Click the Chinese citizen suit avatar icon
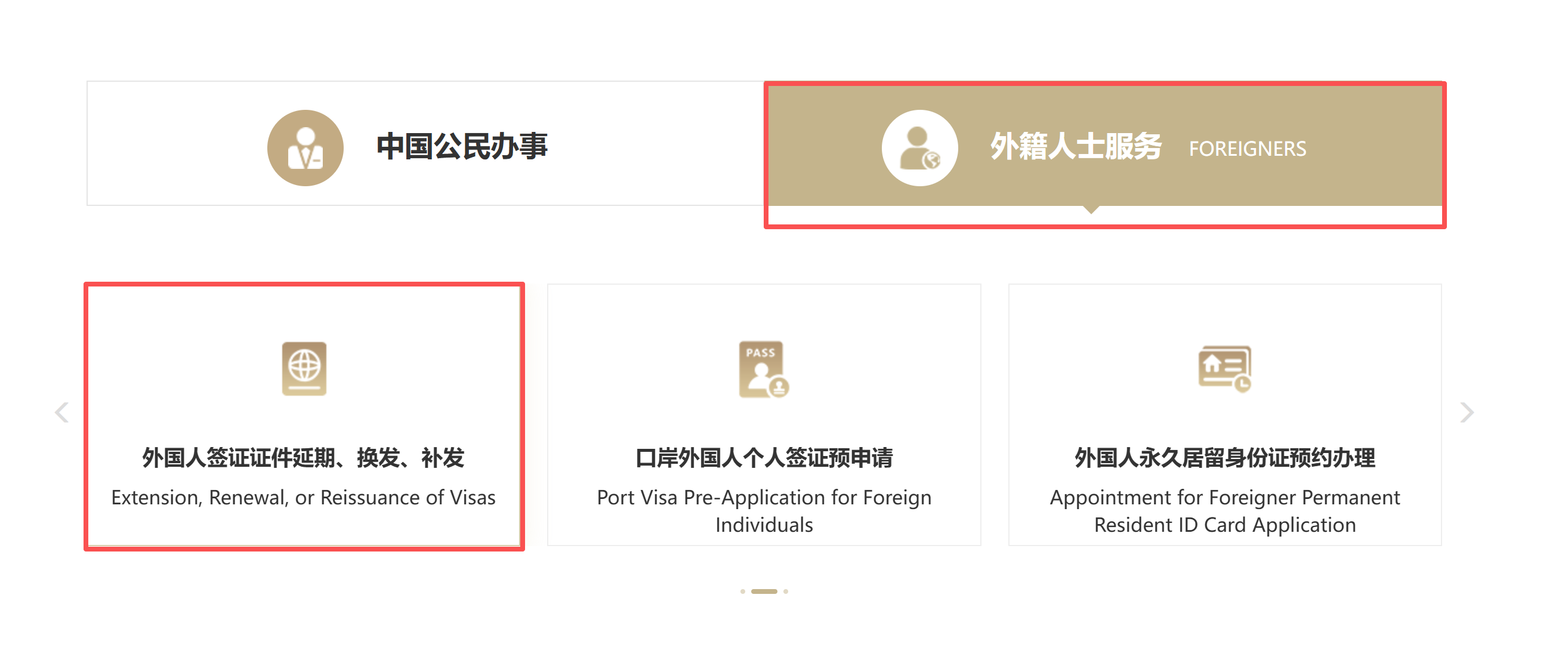 (305, 148)
